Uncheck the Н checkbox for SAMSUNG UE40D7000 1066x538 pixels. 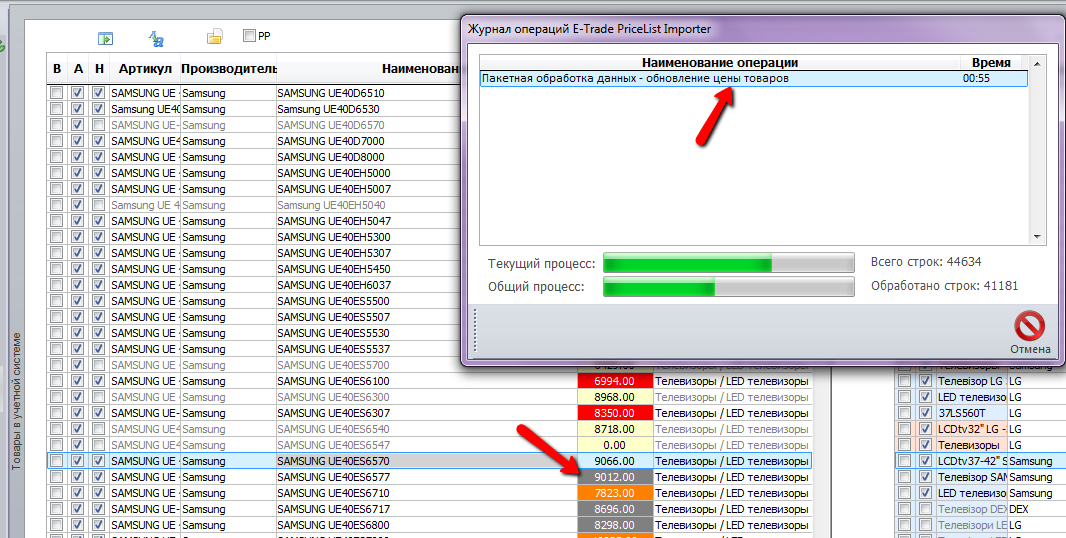click(99, 141)
